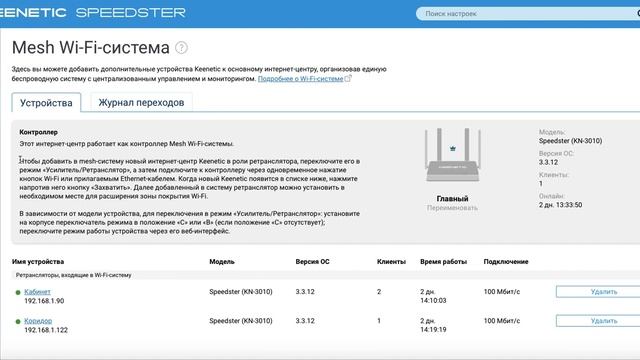Viewport: 640px width, 360px height.
Task: Click the controller OS version 3.3.12
Action: point(548,162)
